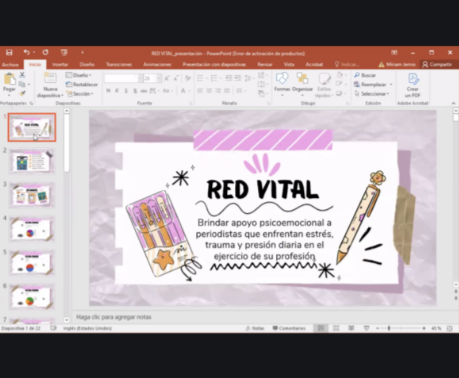
Task: Click Crear un PDF Acrobat icon
Action: click(x=413, y=79)
